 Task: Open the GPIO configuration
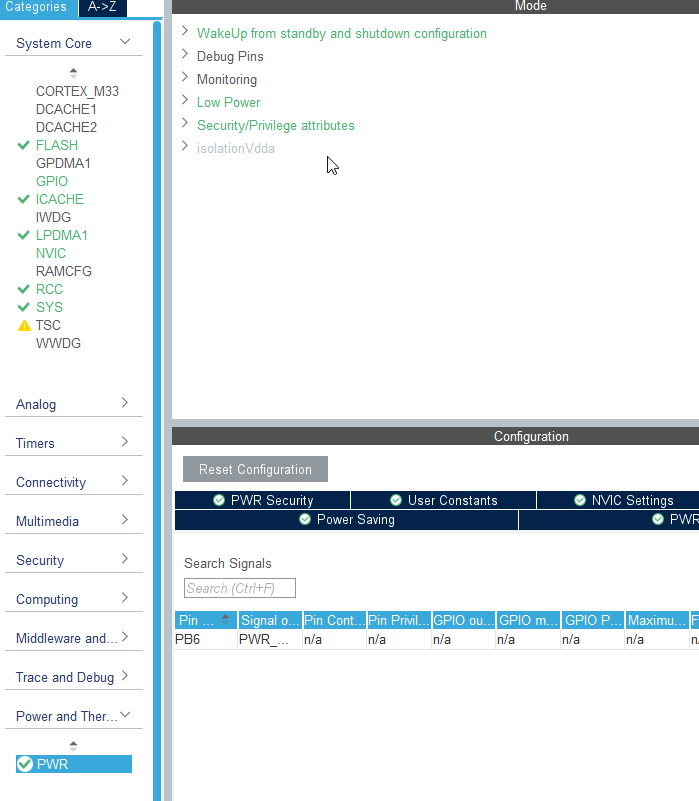pyautogui.click(x=52, y=181)
